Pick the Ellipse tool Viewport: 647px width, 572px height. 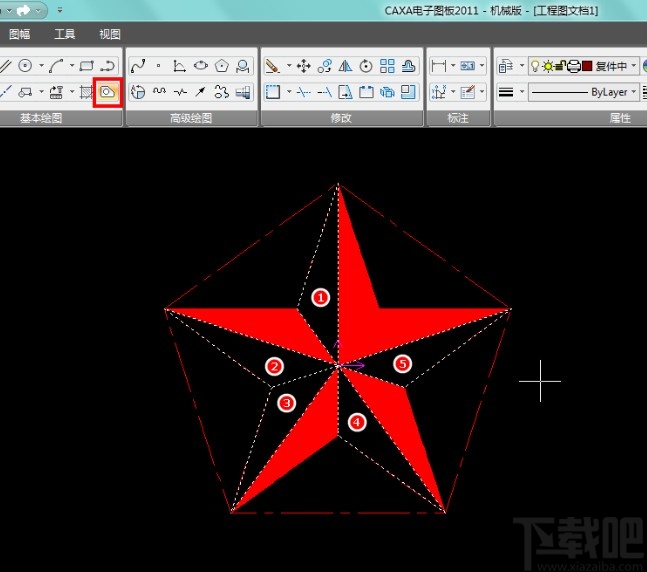click(x=201, y=66)
